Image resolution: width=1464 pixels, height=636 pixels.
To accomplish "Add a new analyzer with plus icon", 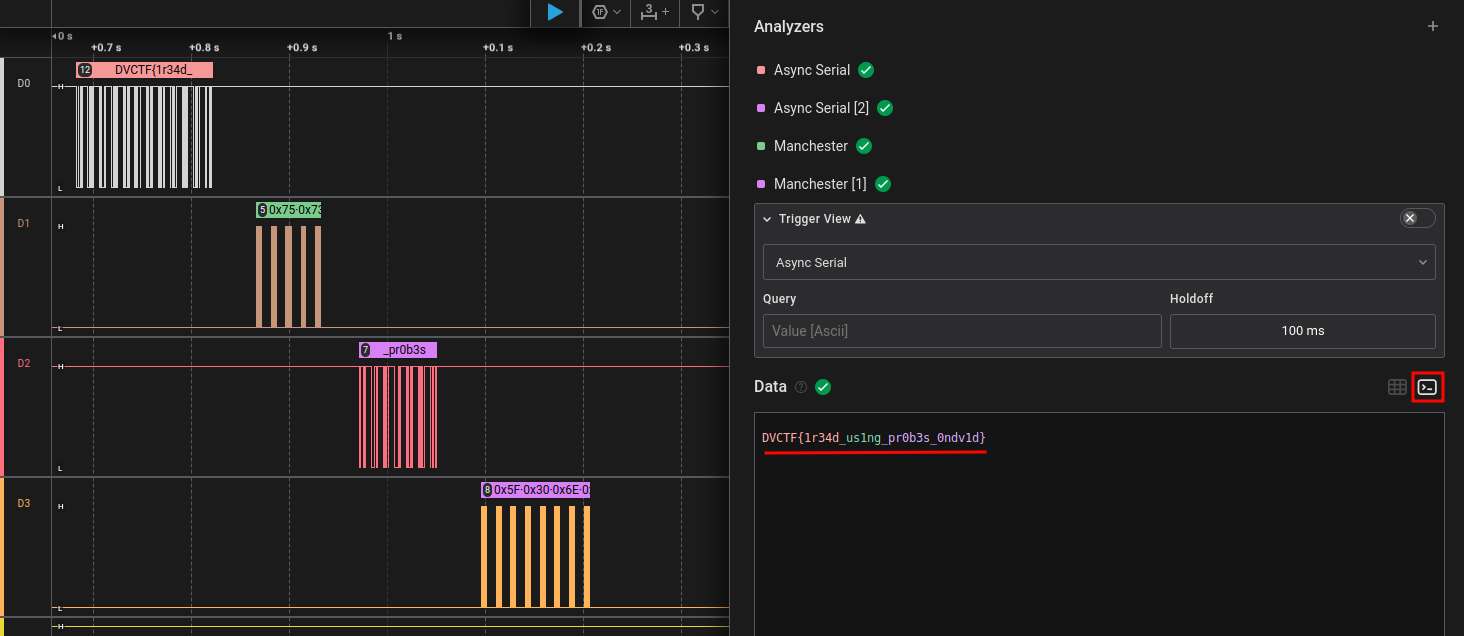I will (x=1433, y=26).
